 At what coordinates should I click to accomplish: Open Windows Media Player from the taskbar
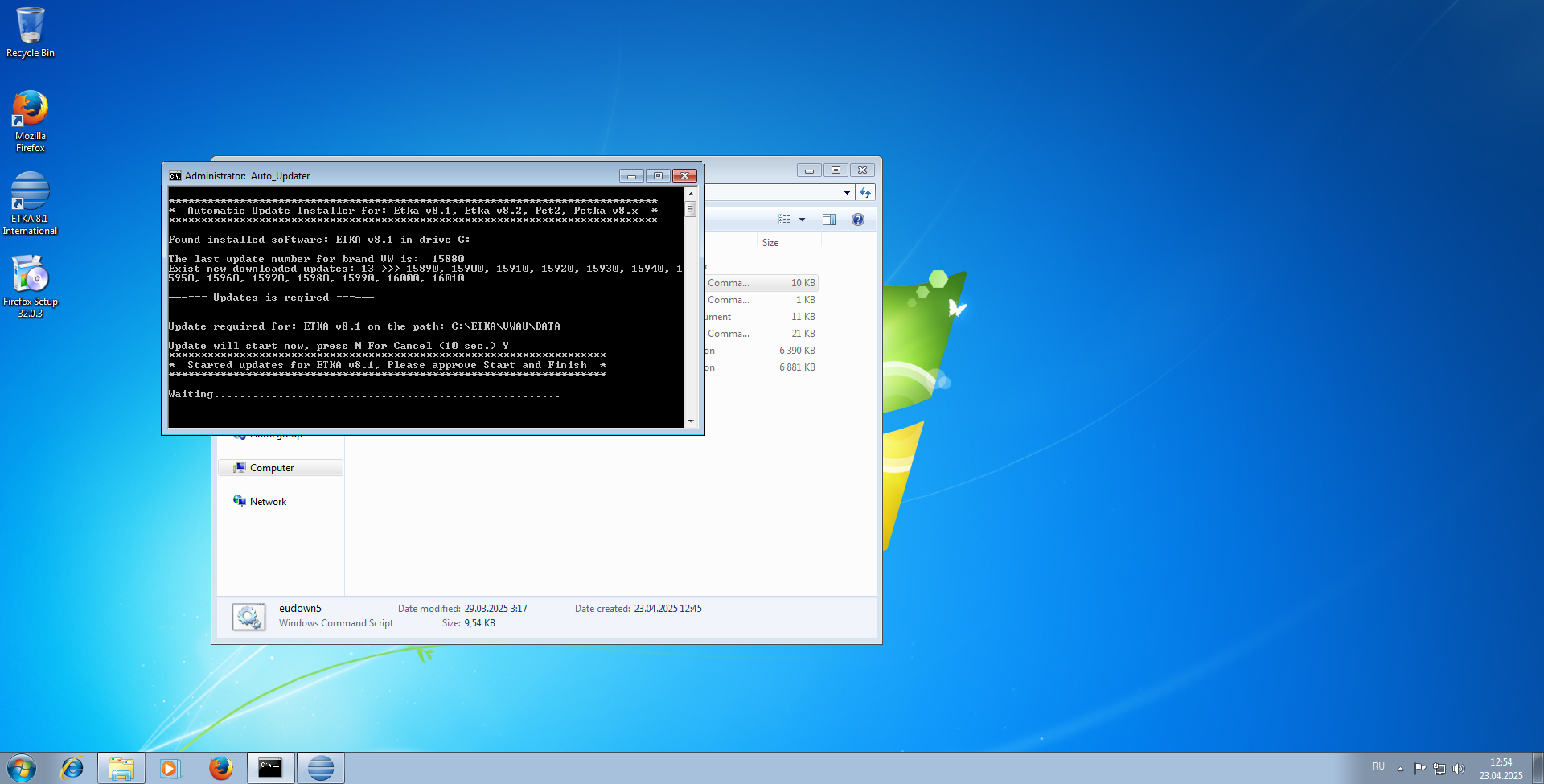click(x=170, y=768)
